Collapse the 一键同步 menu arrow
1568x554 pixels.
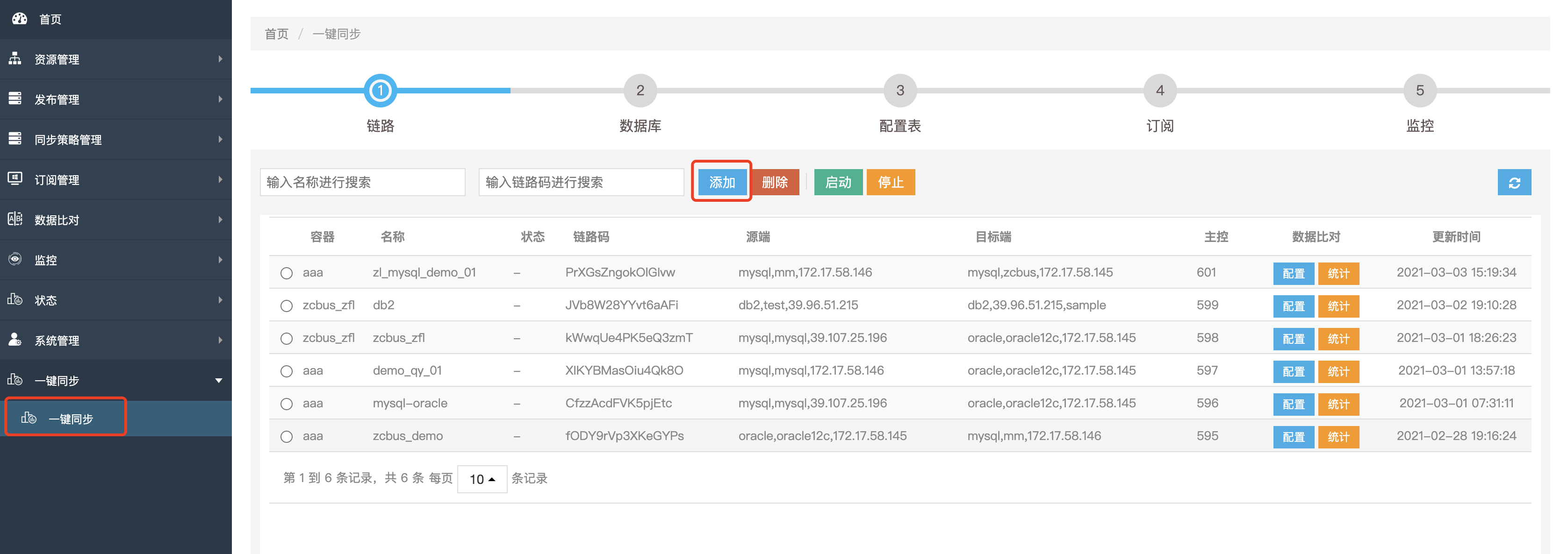click(218, 381)
